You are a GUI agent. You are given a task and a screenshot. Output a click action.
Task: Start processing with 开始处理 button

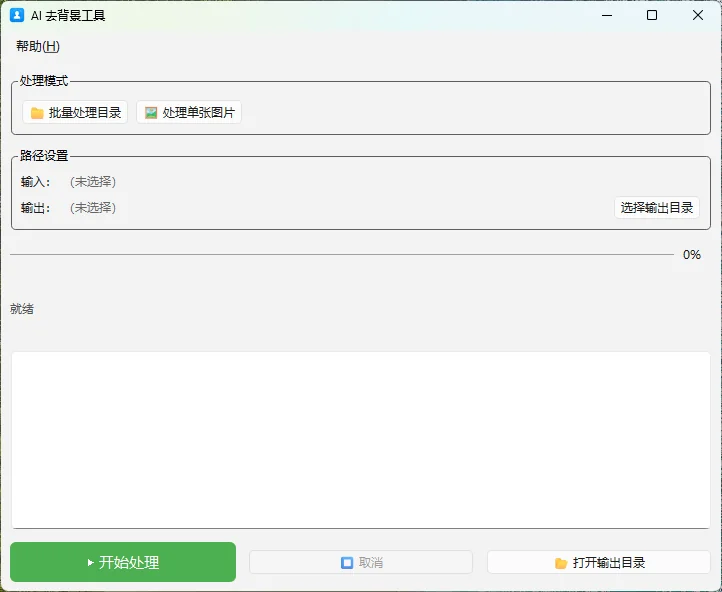coord(123,562)
